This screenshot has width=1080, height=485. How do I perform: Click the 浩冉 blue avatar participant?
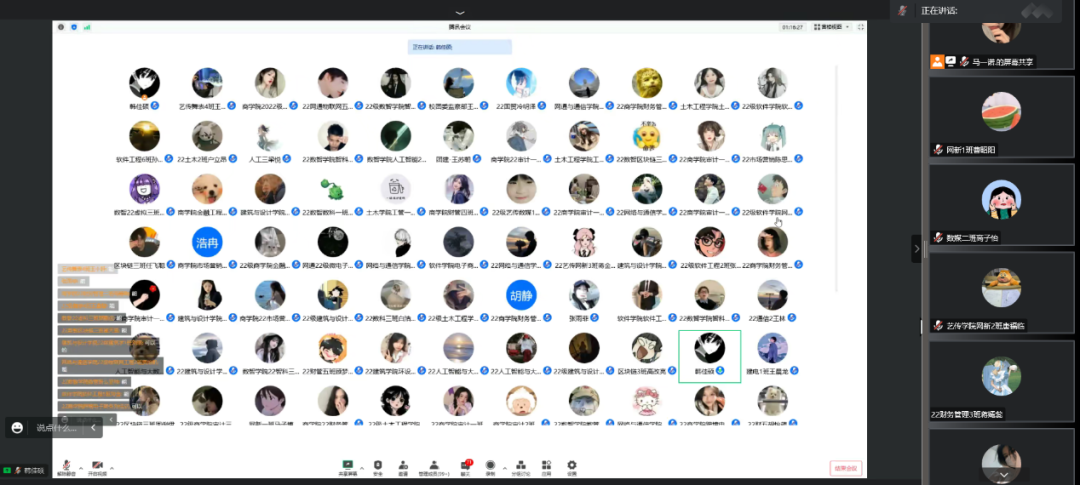[207, 242]
